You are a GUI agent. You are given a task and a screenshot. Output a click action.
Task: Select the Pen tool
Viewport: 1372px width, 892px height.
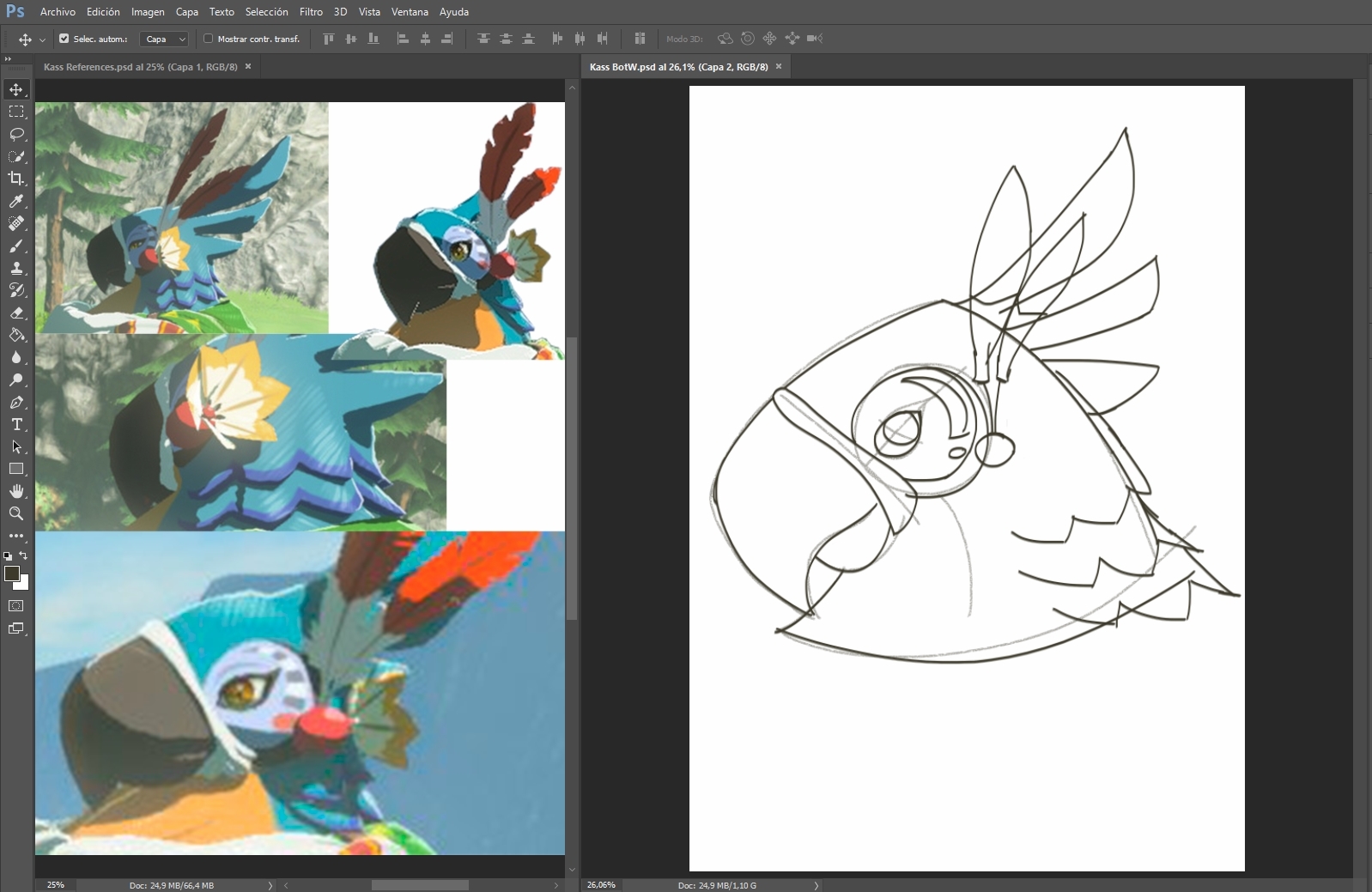16,402
